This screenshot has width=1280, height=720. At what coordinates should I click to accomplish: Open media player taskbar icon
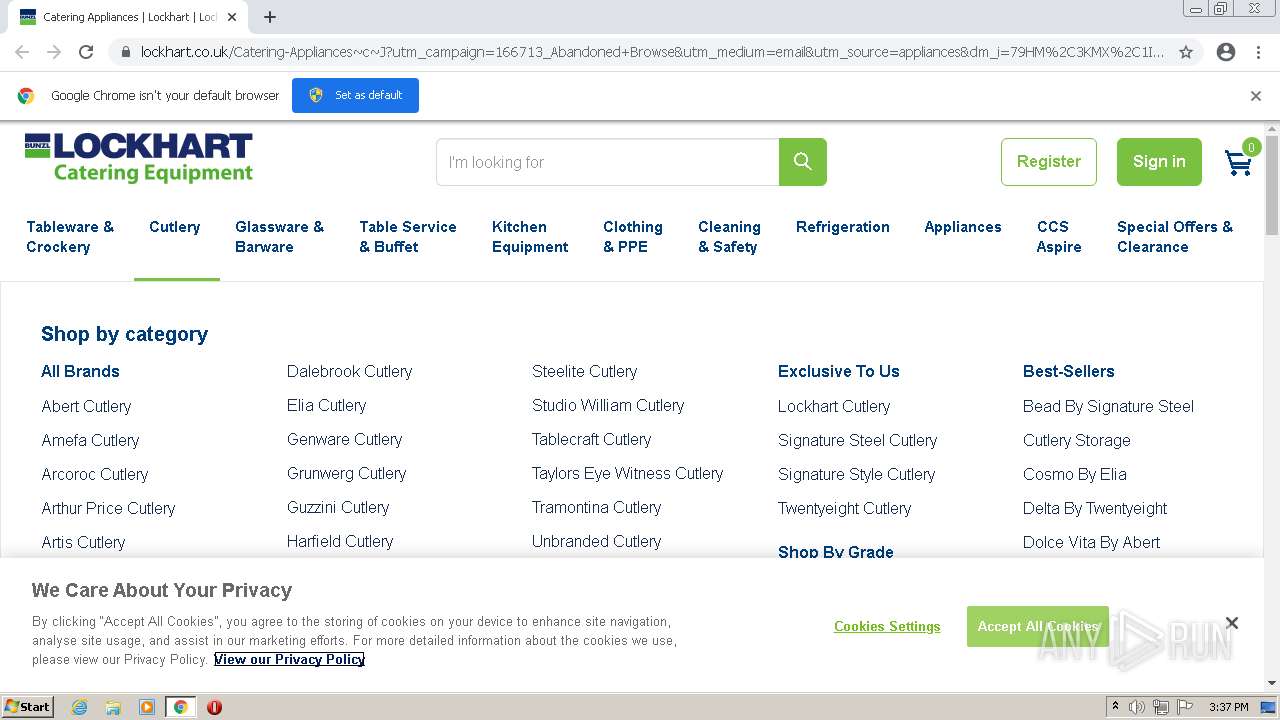(147, 707)
